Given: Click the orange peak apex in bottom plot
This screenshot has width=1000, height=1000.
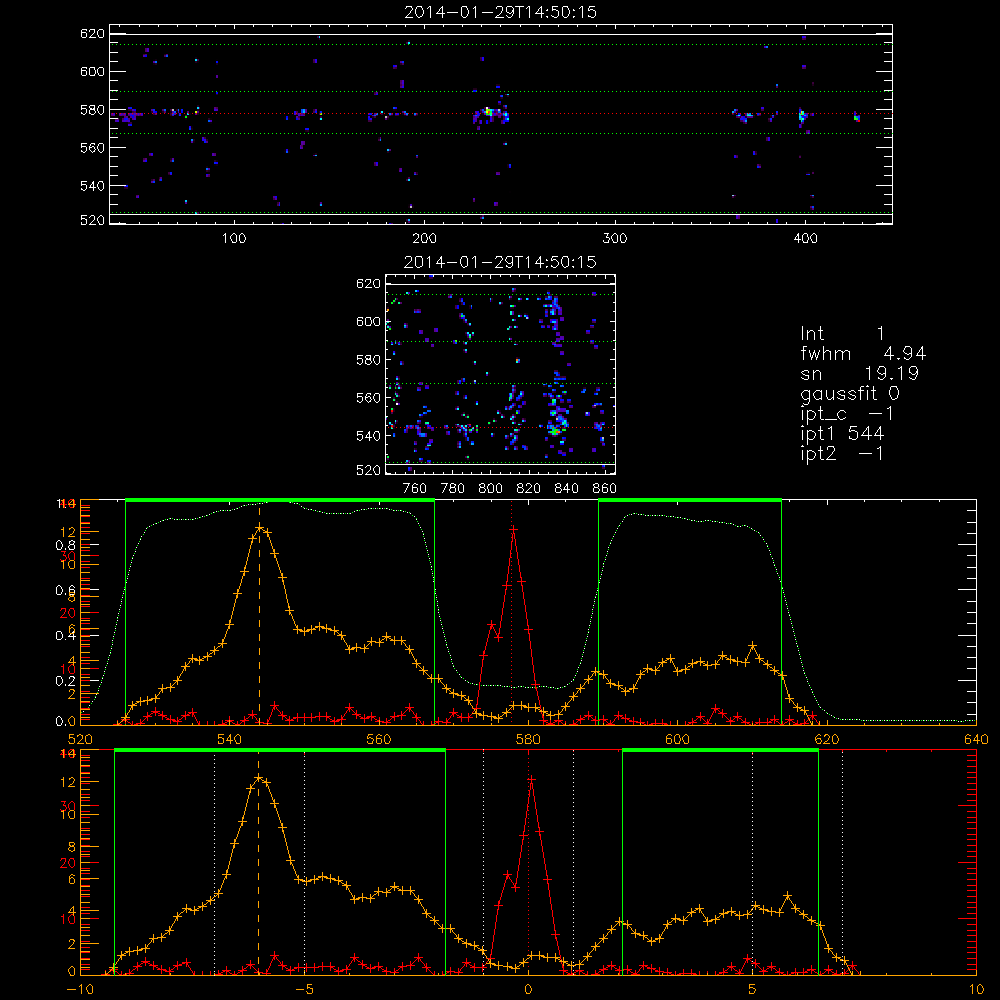Looking at the screenshot, I should point(258,778).
